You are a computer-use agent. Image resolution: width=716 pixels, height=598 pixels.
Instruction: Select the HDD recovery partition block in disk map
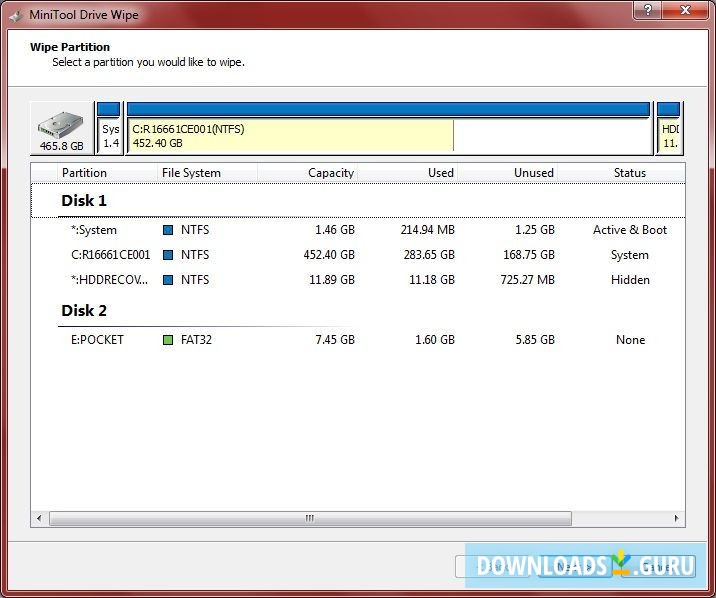coord(669,128)
